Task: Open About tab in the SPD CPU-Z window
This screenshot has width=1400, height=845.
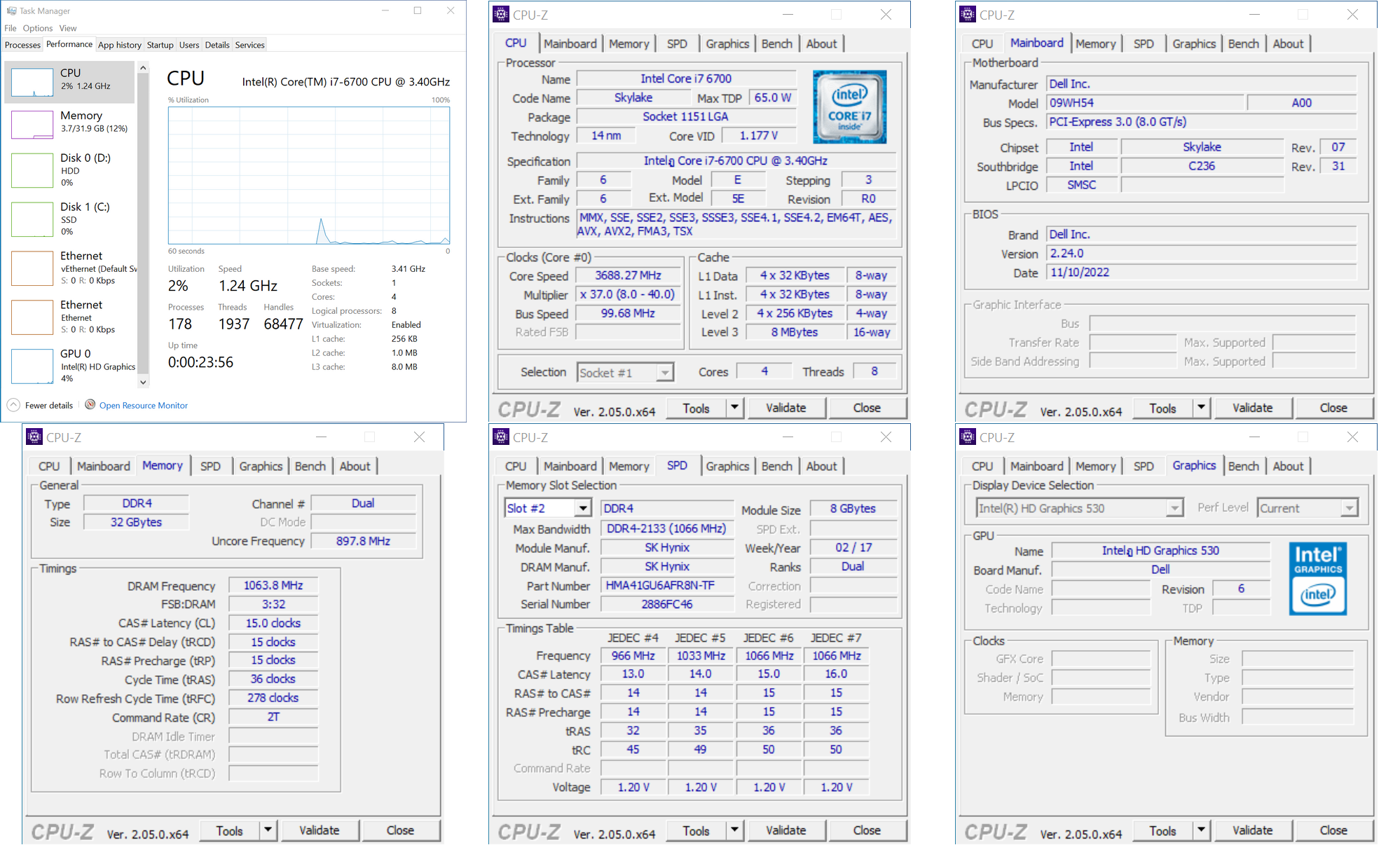Action: click(x=821, y=466)
